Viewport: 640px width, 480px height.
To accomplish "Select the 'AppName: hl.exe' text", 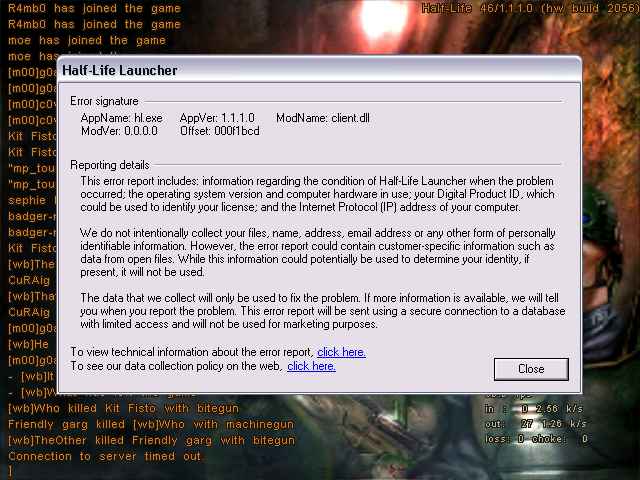I will tap(122, 118).
